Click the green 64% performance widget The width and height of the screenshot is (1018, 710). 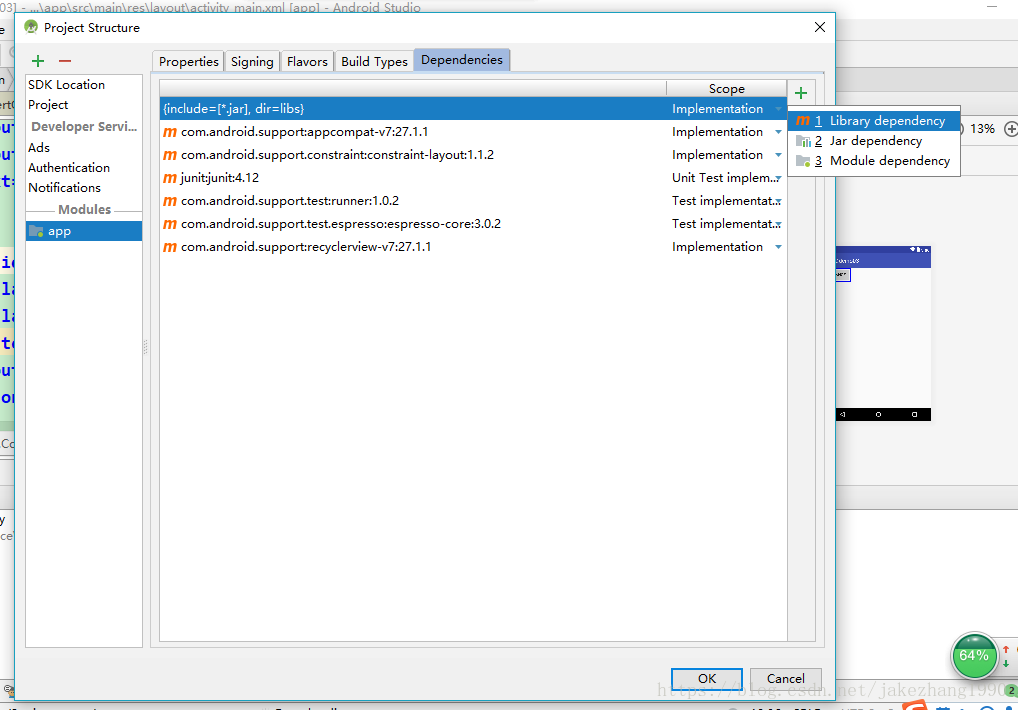click(974, 655)
